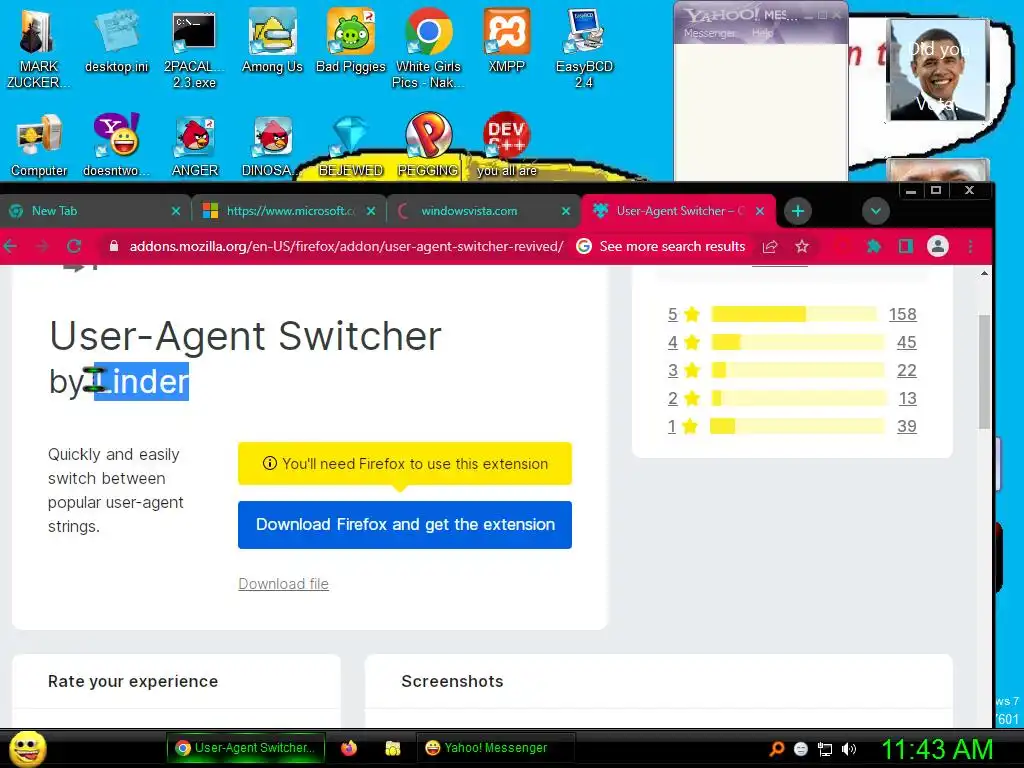Click the search magnifier tray icon
1024x768 pixels.
click(x=776, y=749)
